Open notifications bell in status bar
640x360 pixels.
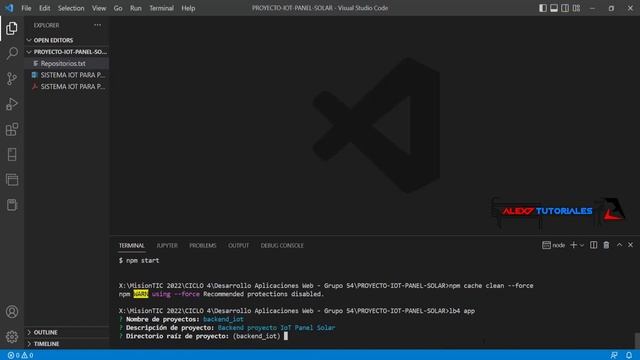click(x=629, y=356)
